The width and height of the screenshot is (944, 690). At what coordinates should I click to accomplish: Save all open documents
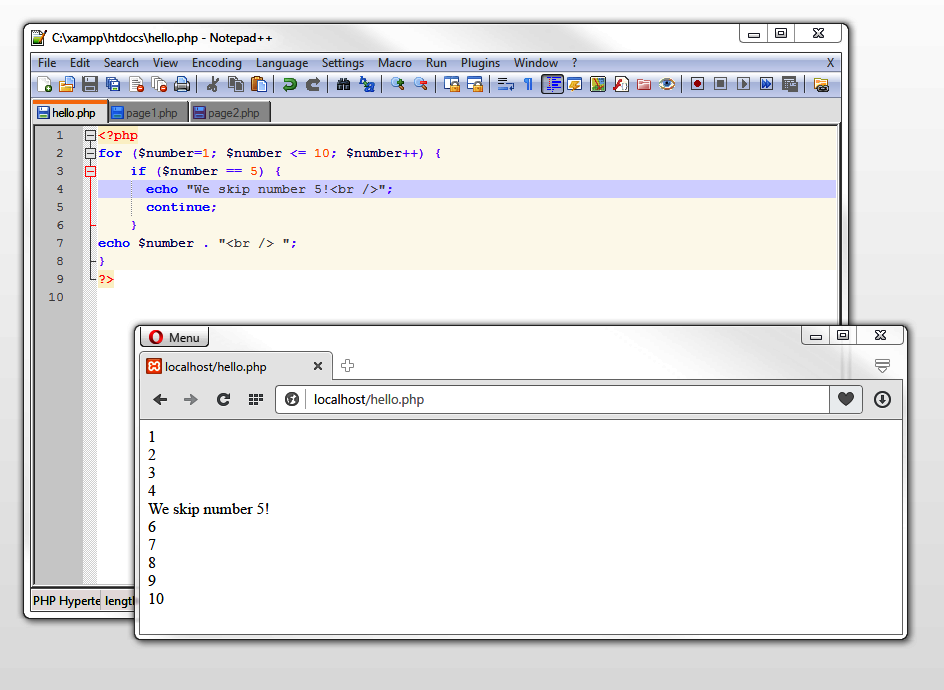coord(113,84)
